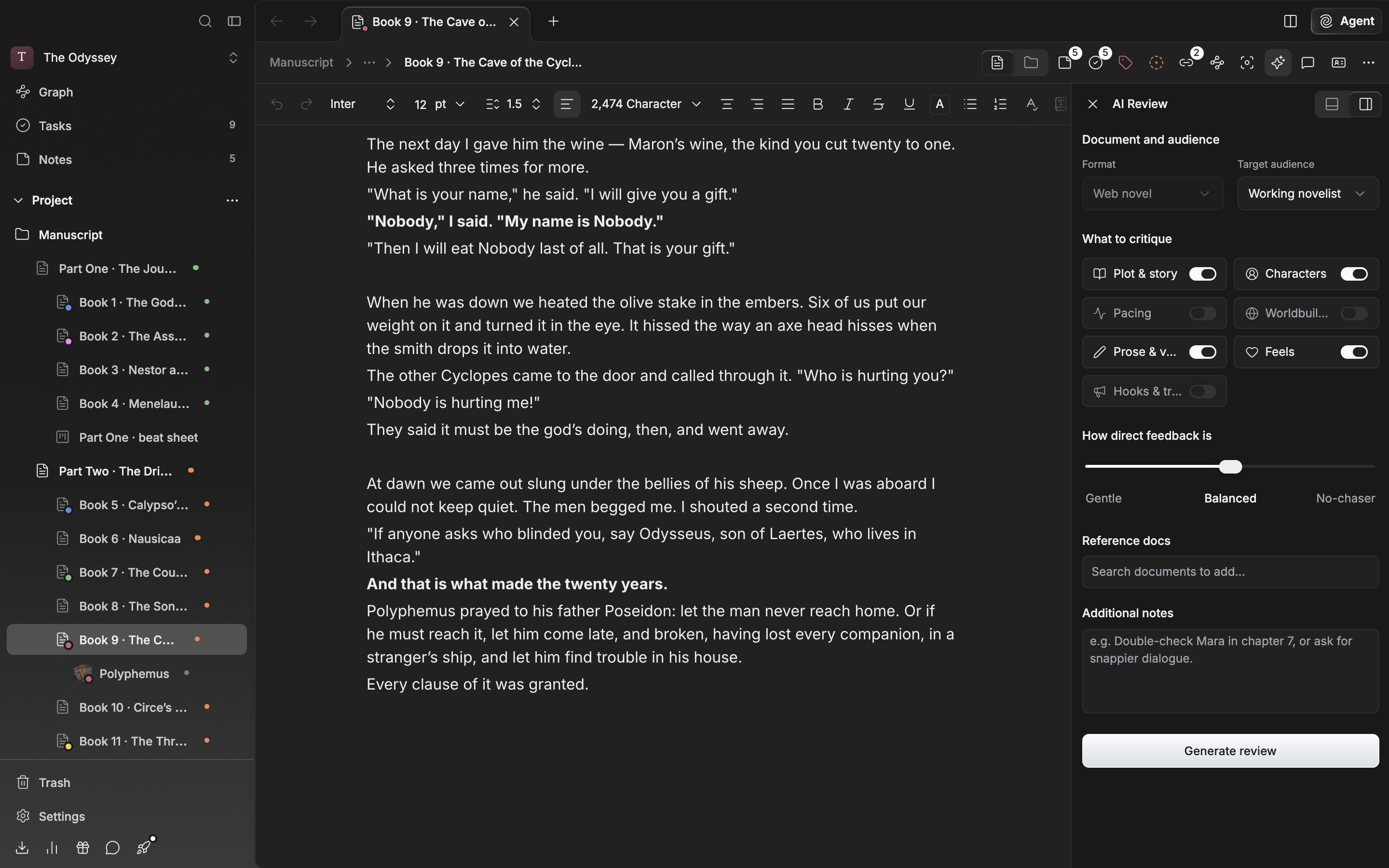
Task: Click Manuscript in the breadcrumb
Action: pos(301,63)
